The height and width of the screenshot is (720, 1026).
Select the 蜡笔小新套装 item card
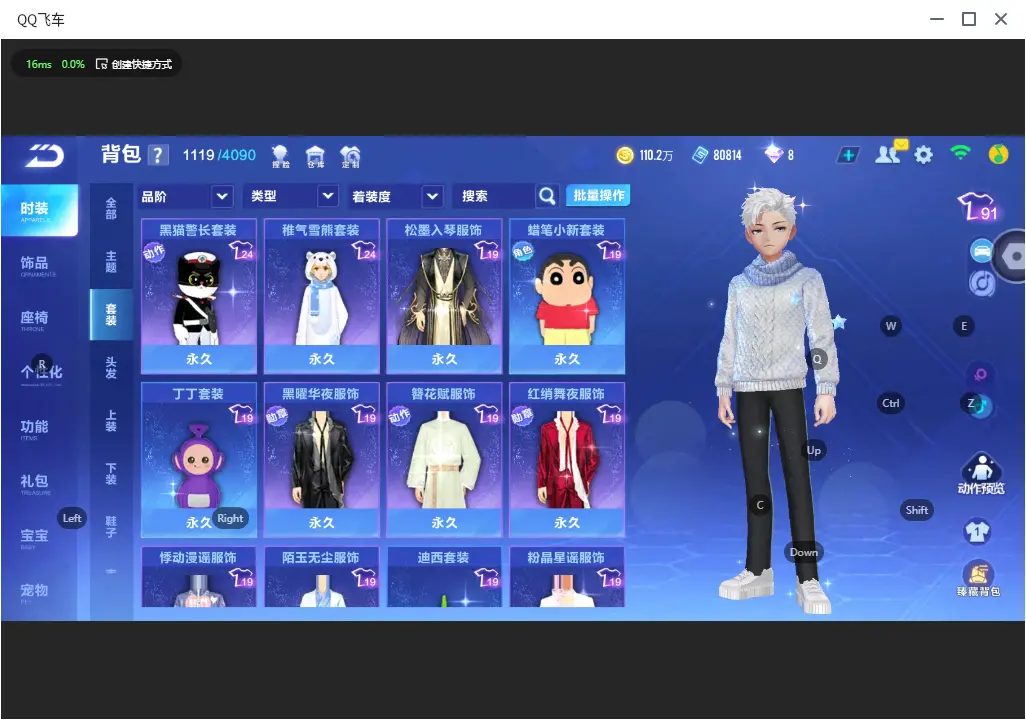(x=567, y=296)
